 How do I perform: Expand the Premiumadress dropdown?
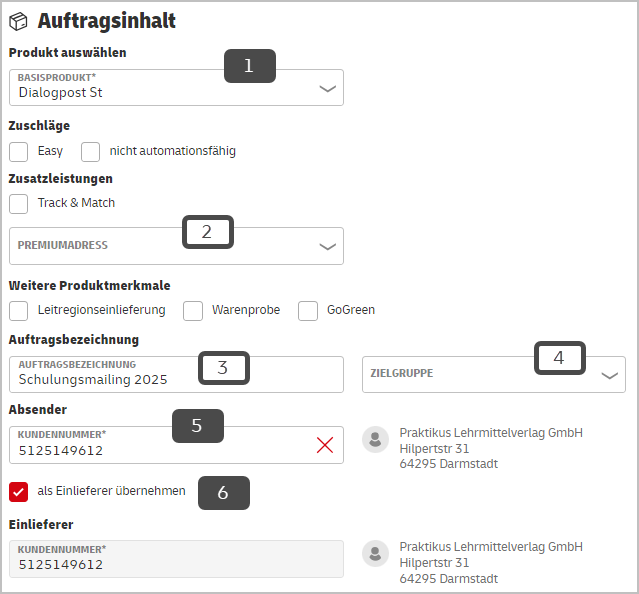176,246
